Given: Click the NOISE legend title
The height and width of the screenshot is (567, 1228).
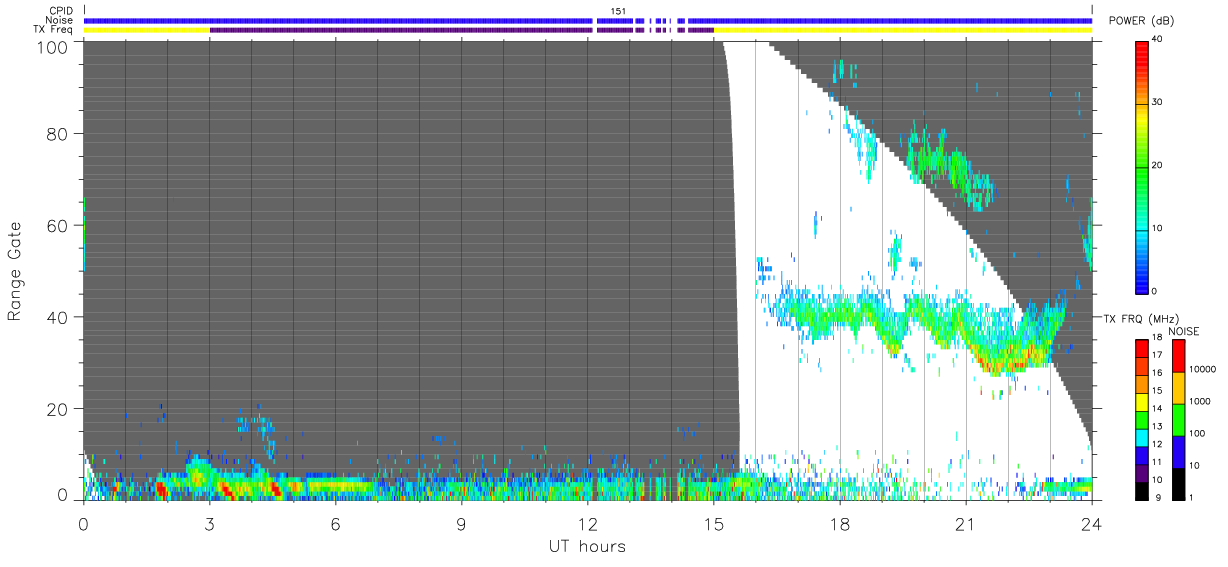Looking at the screenshot, I should (x=1186, y=331).
